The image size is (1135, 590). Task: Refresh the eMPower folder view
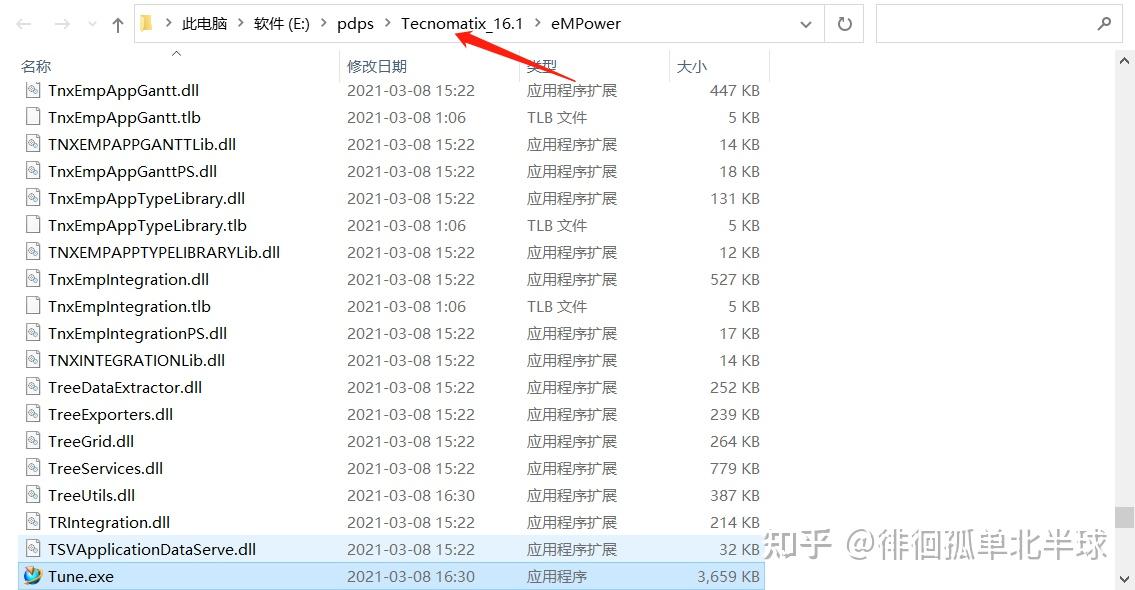844,24
